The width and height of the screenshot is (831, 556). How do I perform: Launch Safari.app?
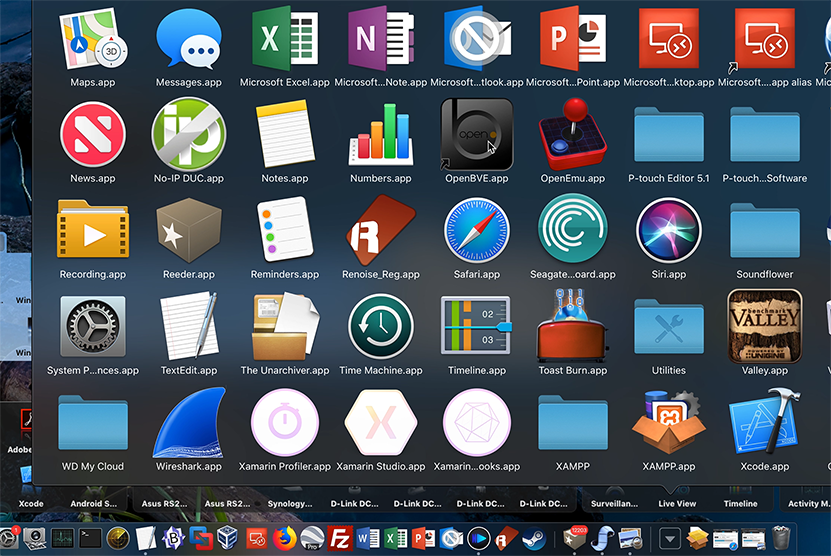pyautogui.click(x=476, y=230)
